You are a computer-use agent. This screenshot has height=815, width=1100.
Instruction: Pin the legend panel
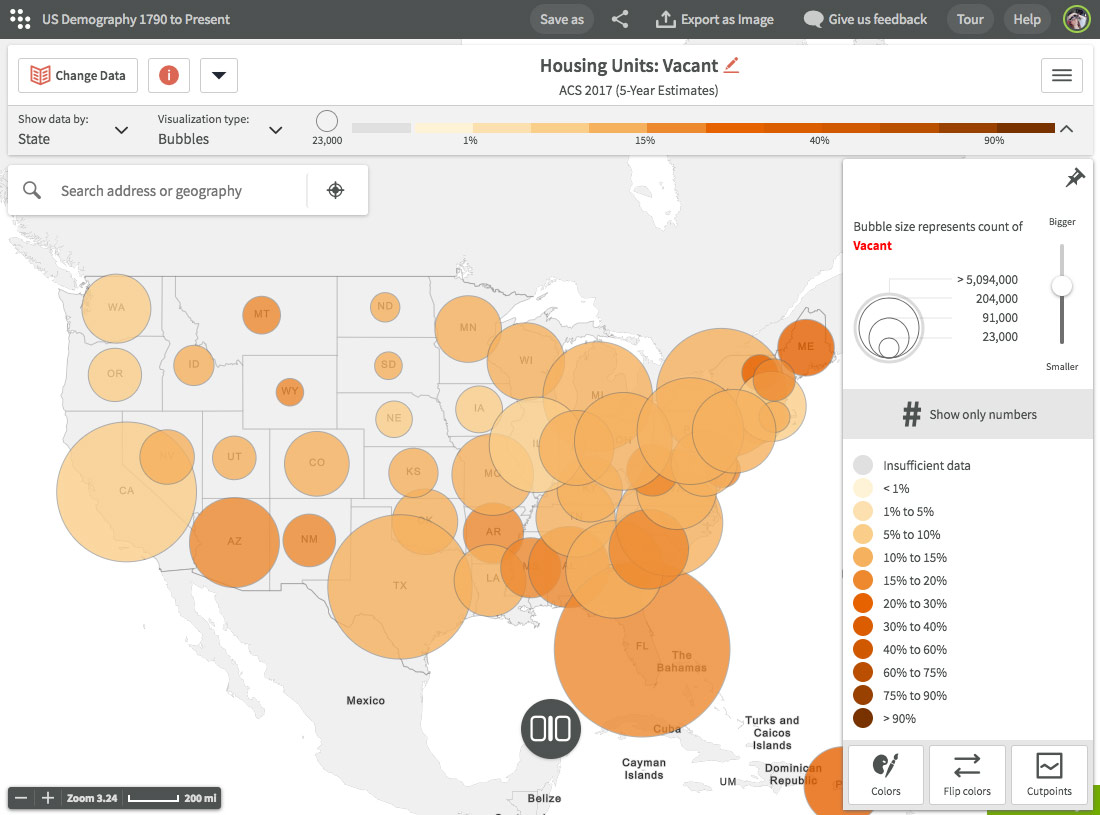[1075, 177]
